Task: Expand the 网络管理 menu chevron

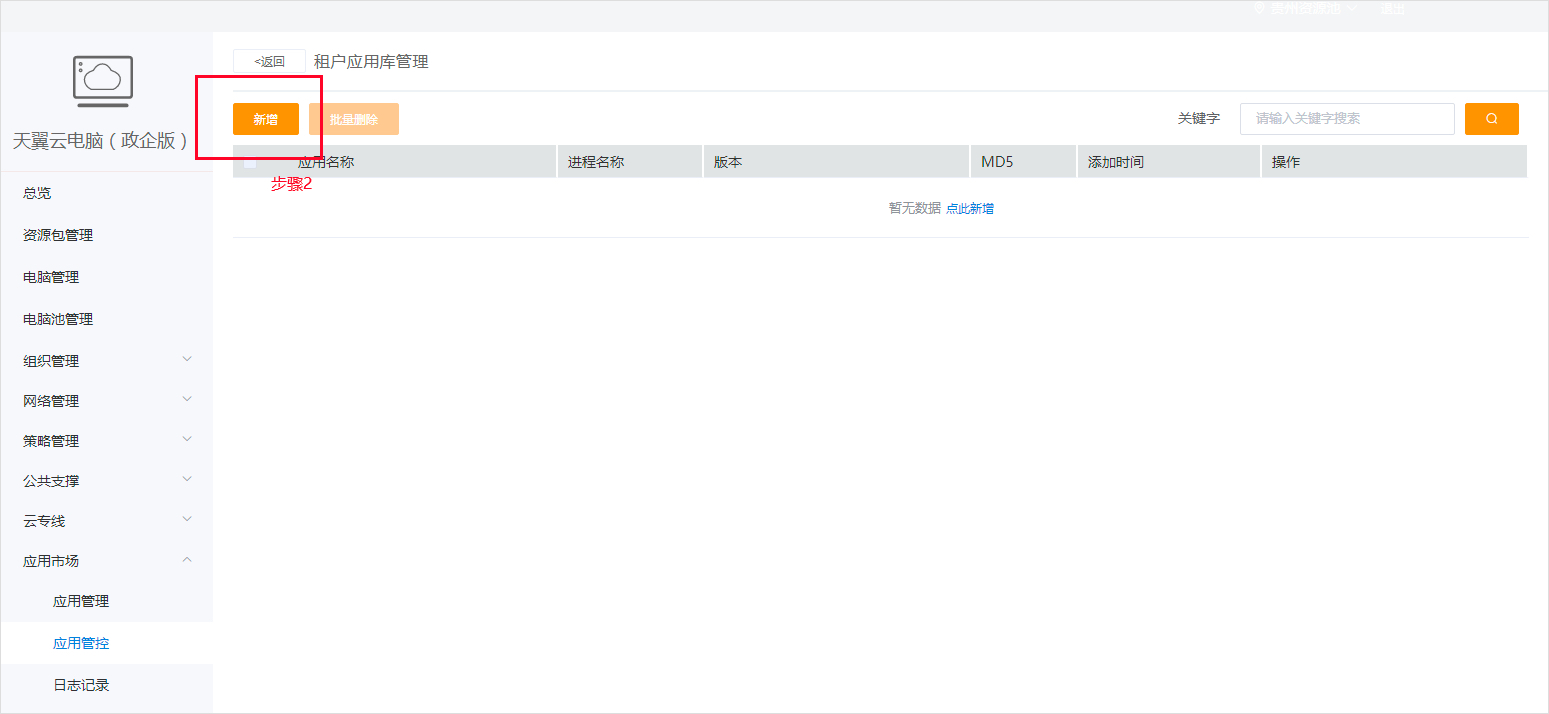Action: [187, 399]
